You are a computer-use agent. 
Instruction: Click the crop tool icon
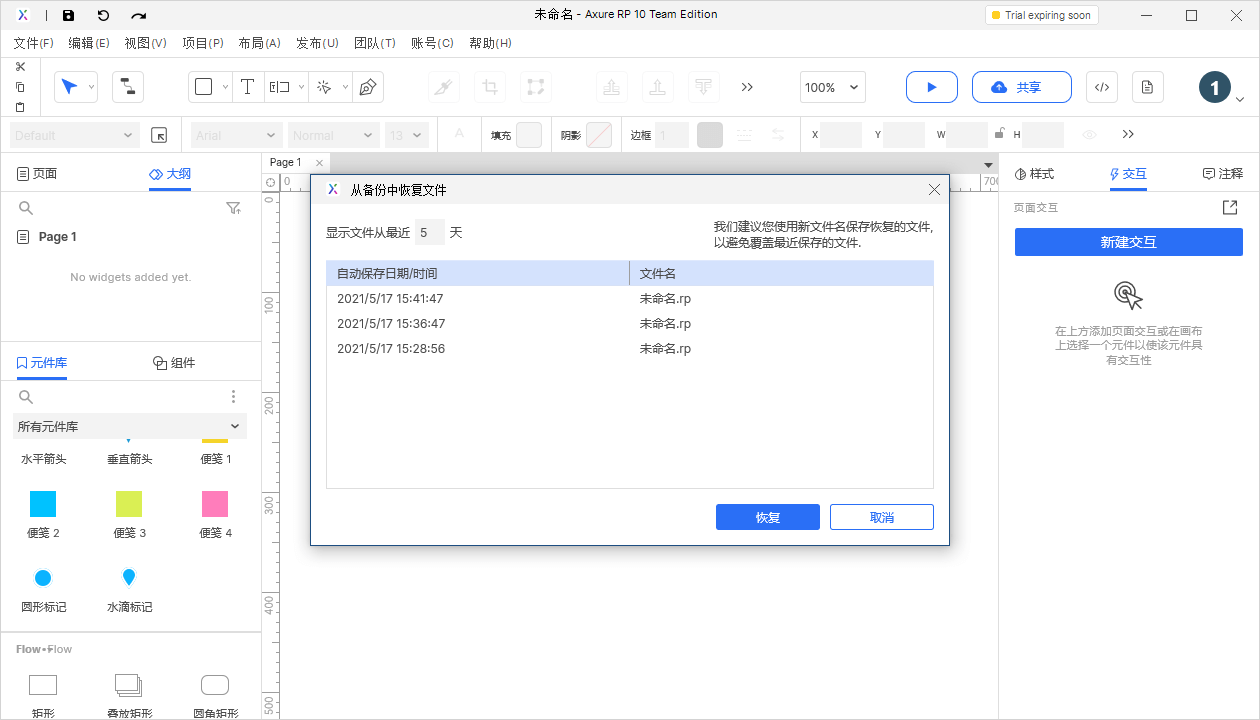pos(490,87)
